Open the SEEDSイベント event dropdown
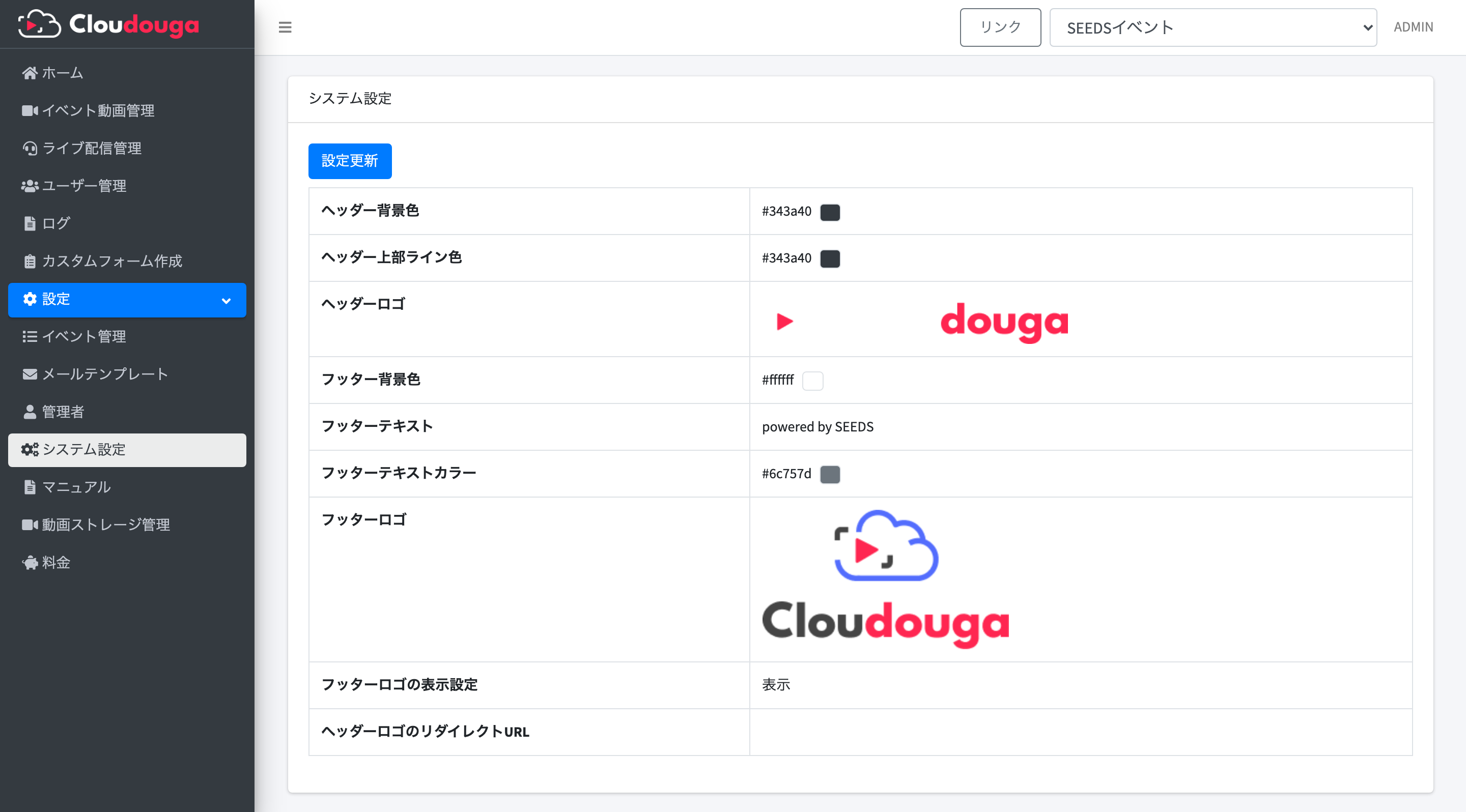1466x812 pixels. click(x=1213, y=27)
